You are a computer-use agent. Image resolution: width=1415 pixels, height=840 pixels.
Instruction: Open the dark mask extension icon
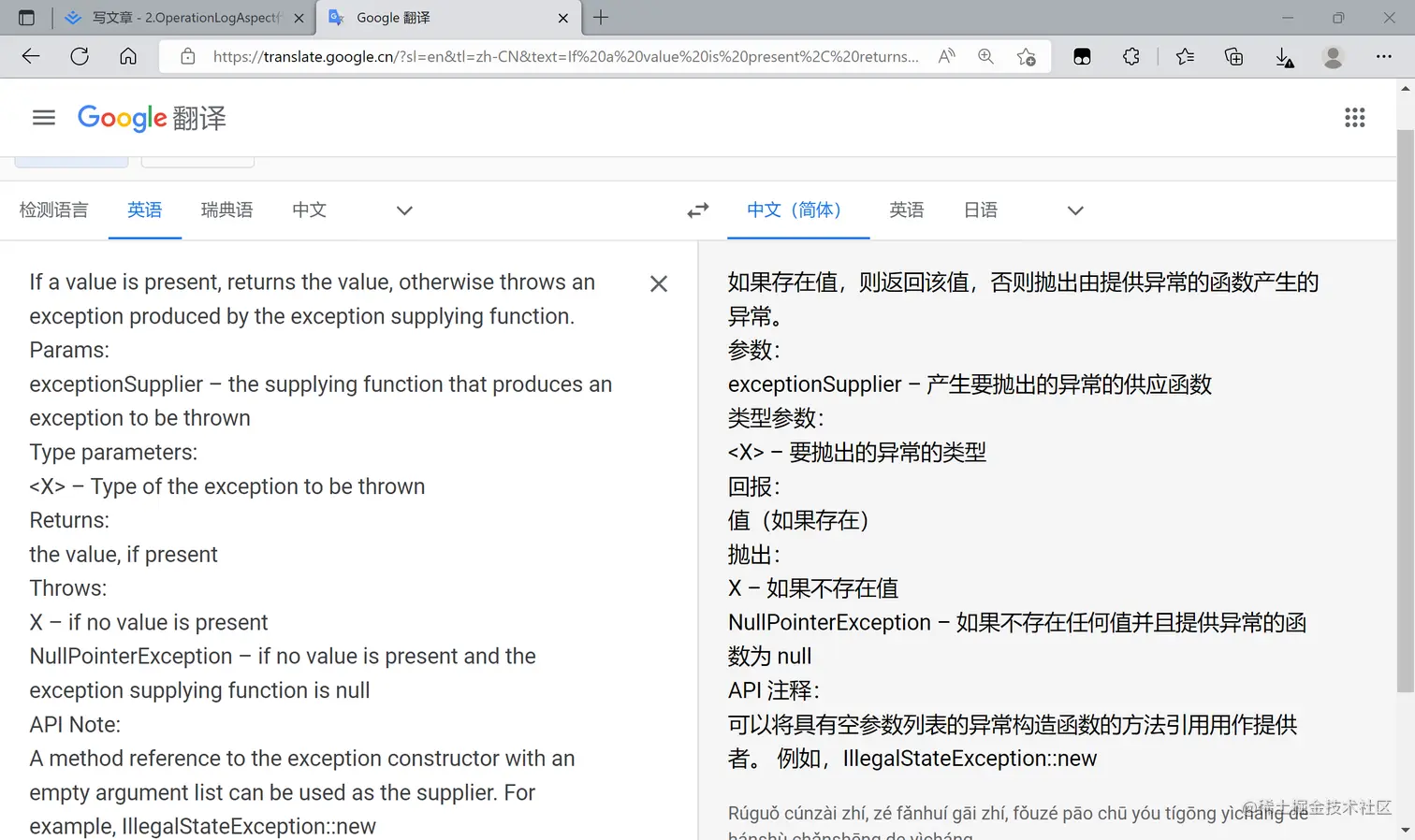click(1083, 56)
